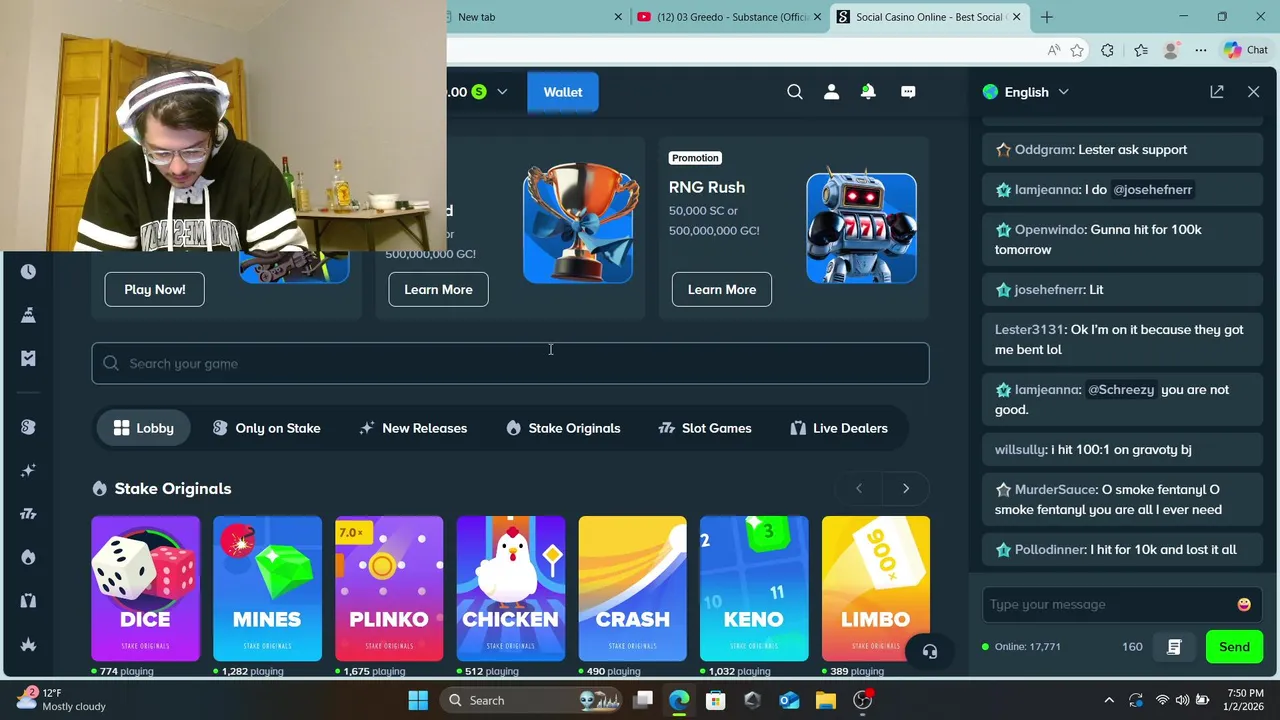Image resolution: width=1280 pixels, height=720 pixels.
Task: Close the chat panel
Action: [1254, 92]
